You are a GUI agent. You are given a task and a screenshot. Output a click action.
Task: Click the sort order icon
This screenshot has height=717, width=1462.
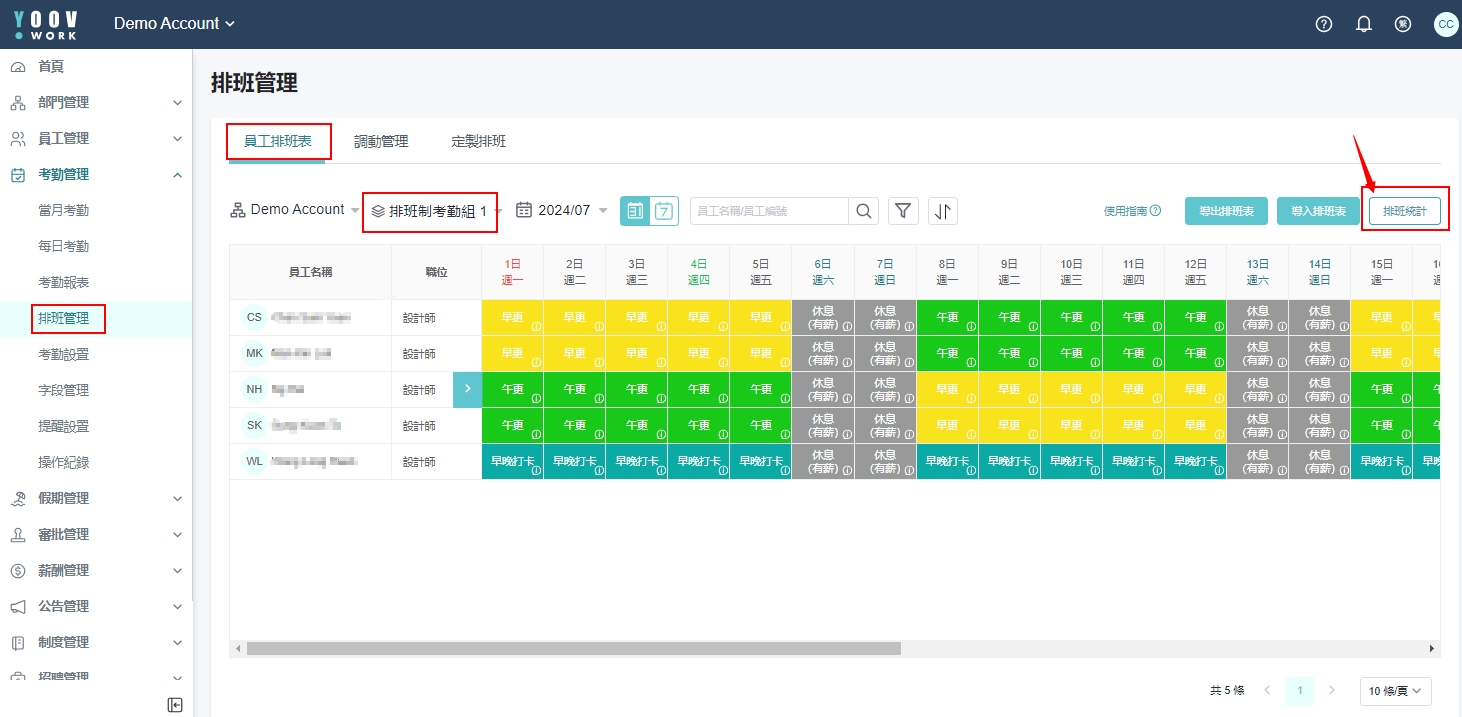point(943,211)
